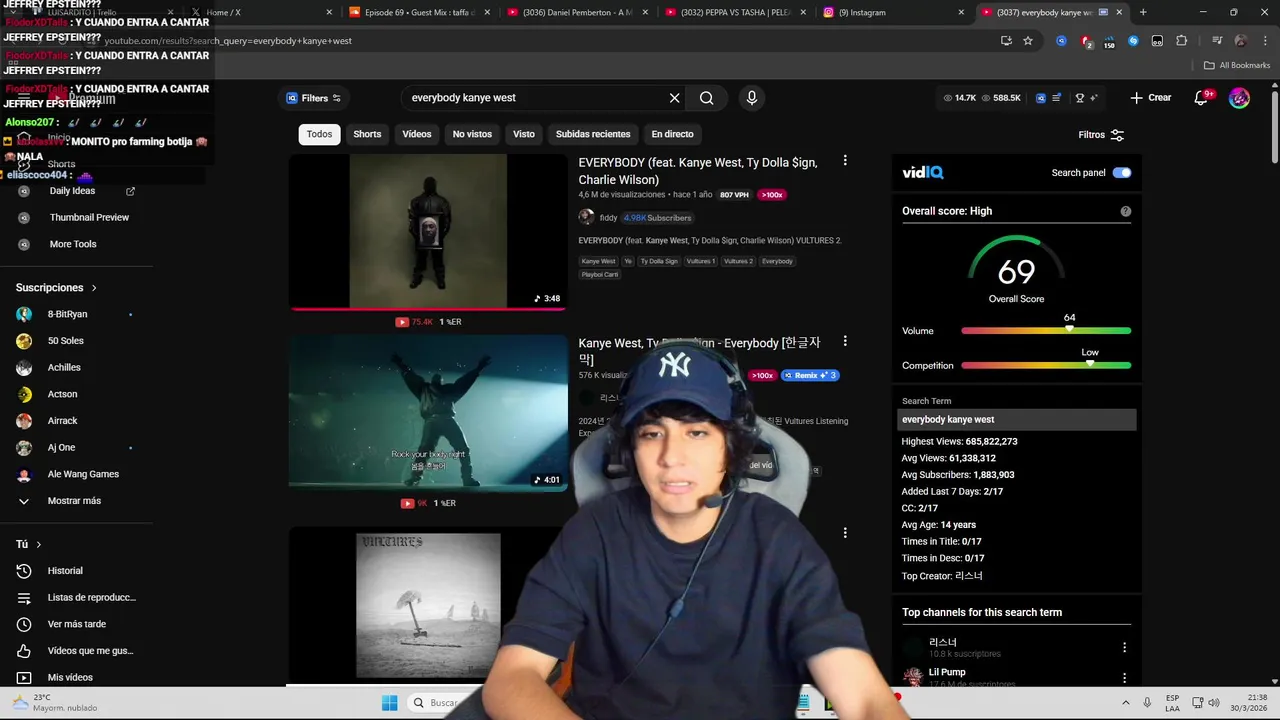Click EVERYBODY feat. Kanye West title
The image size is (1280, 720).
point(698,171)
